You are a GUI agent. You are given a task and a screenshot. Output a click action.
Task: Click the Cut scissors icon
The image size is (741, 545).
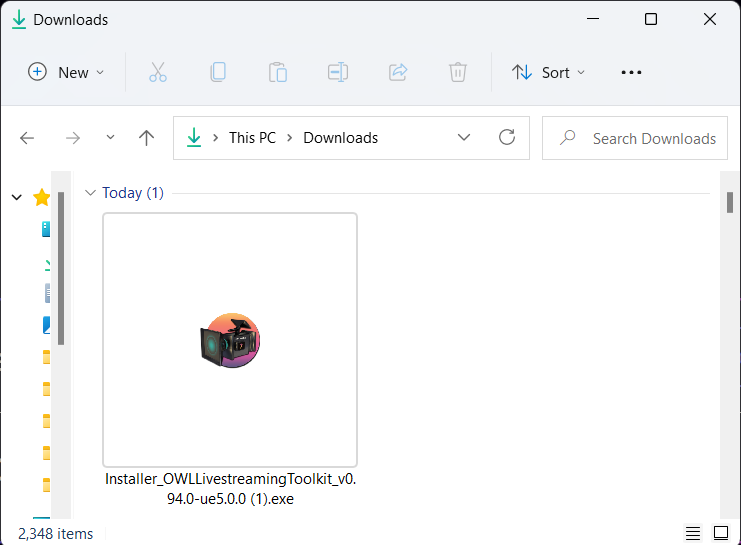(x=158, y=72)
